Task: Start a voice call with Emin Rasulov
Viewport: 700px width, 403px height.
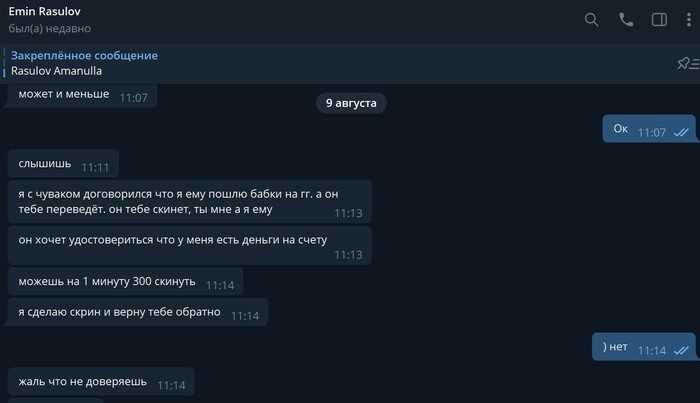Action: [626, 20]
